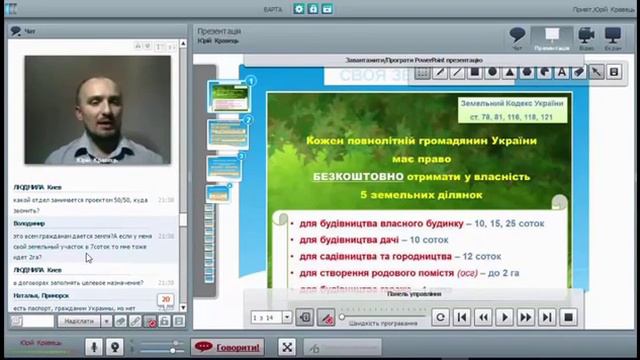The width and height of the screenshot is (640, 360).
Task: Toggle the webcam button
Action: click(115, 347)
